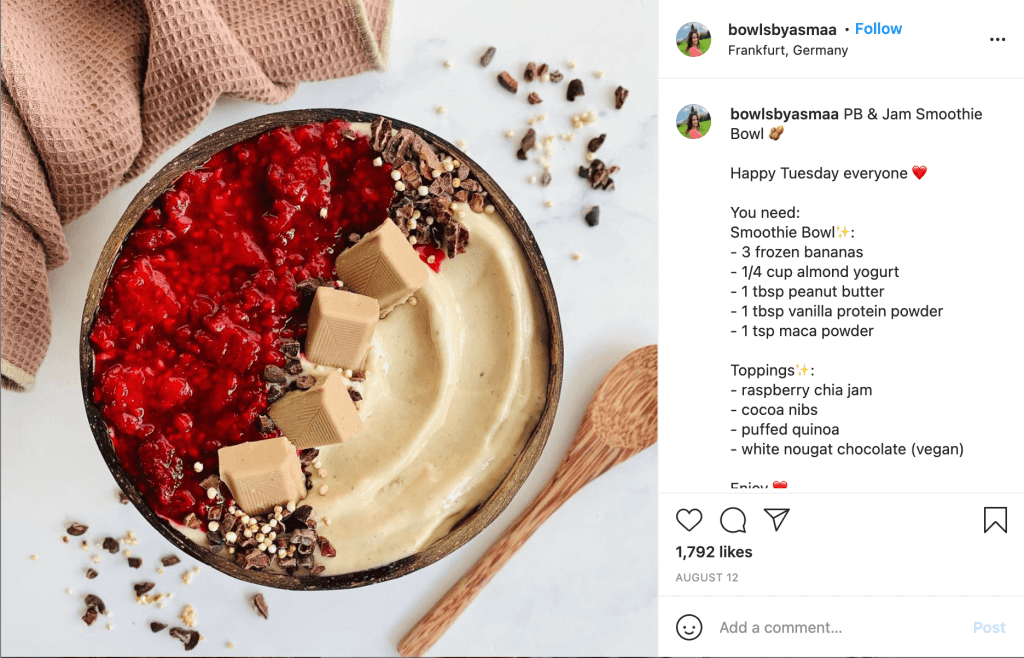Click the AUGUST 12 post date
This screenshot has width=1024, height=658.
[707, 578]
